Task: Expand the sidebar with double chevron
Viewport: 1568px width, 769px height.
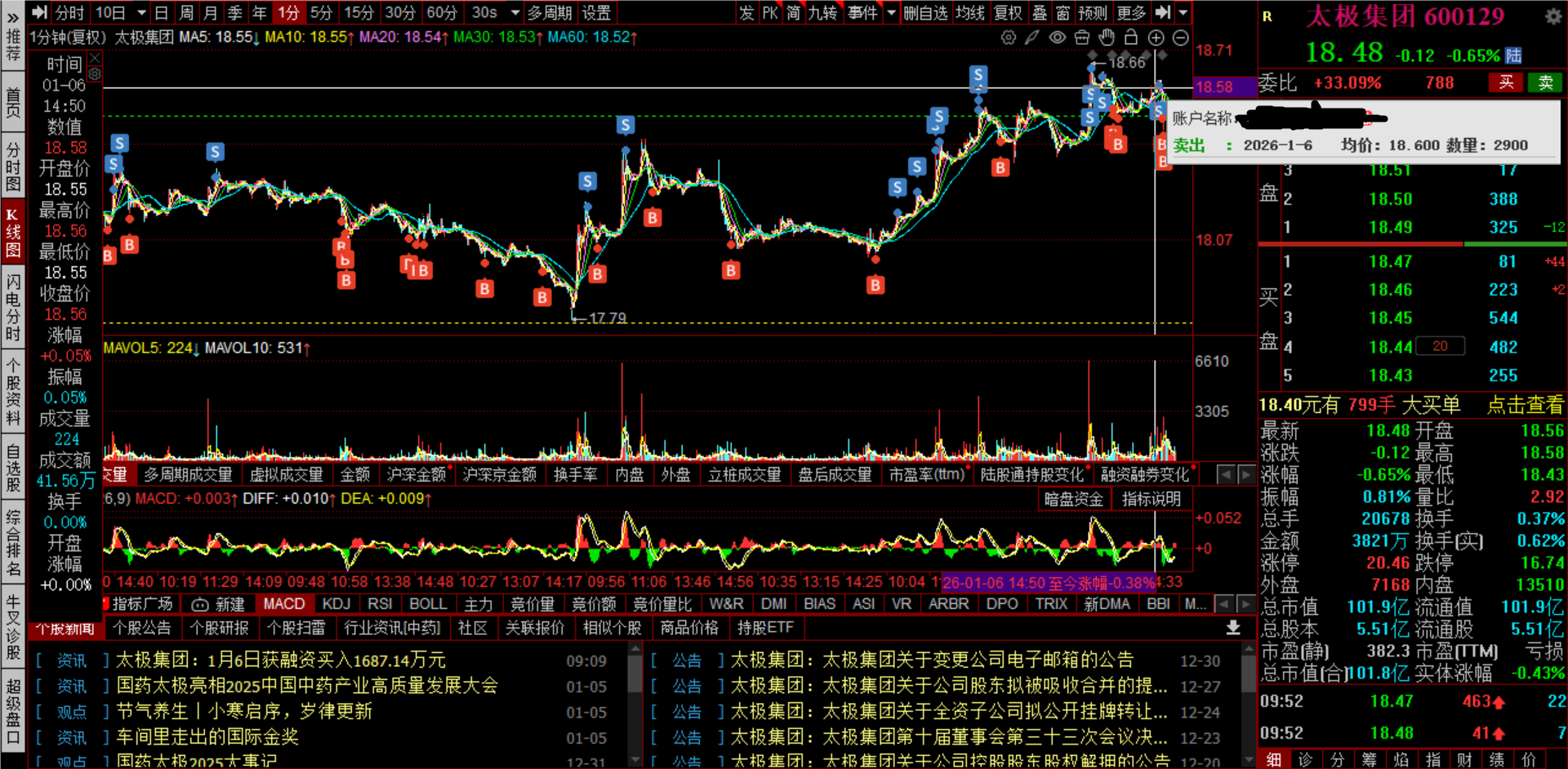Action: tap(13, 16)
